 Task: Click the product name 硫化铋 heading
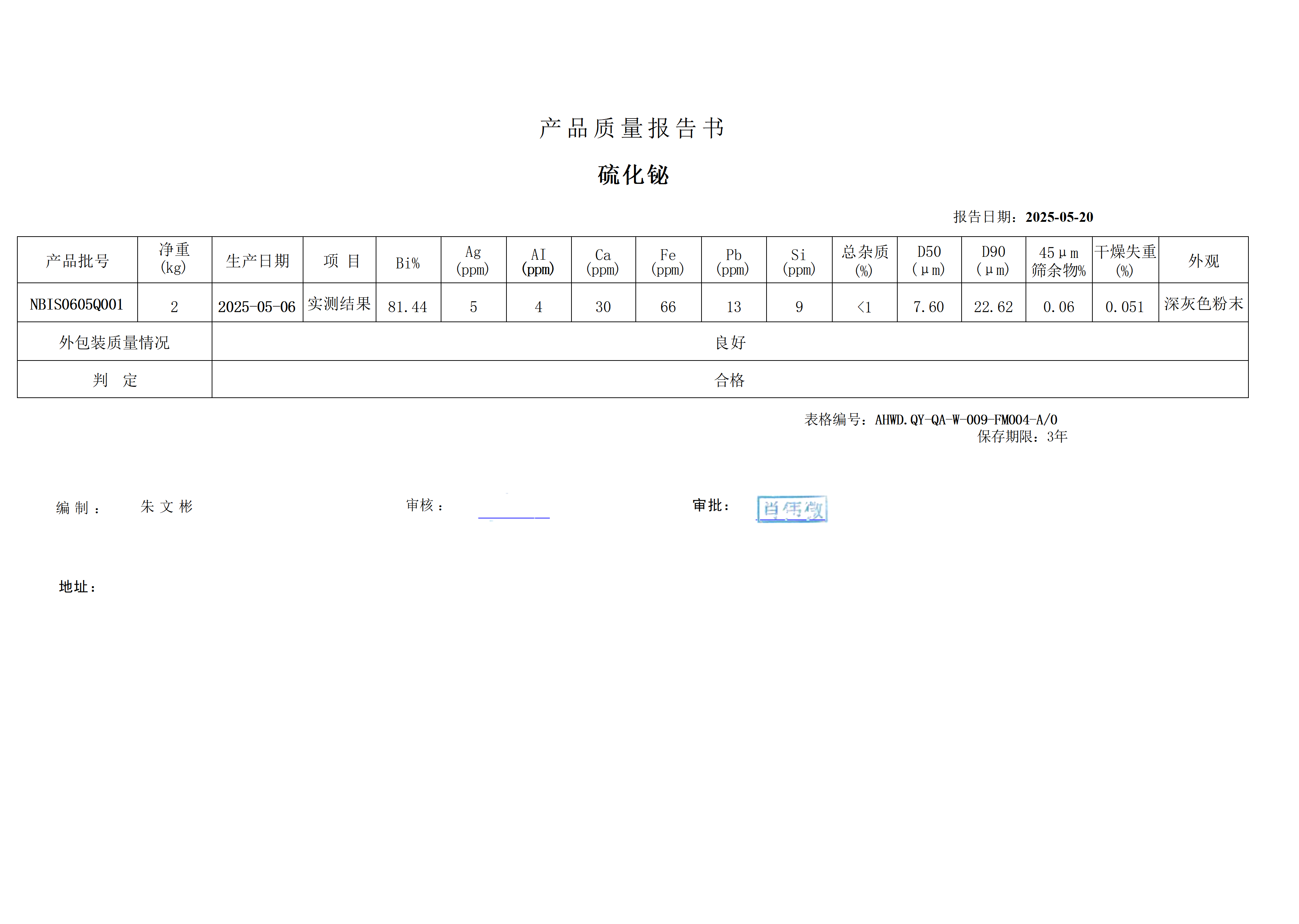[x=633, y=175]
